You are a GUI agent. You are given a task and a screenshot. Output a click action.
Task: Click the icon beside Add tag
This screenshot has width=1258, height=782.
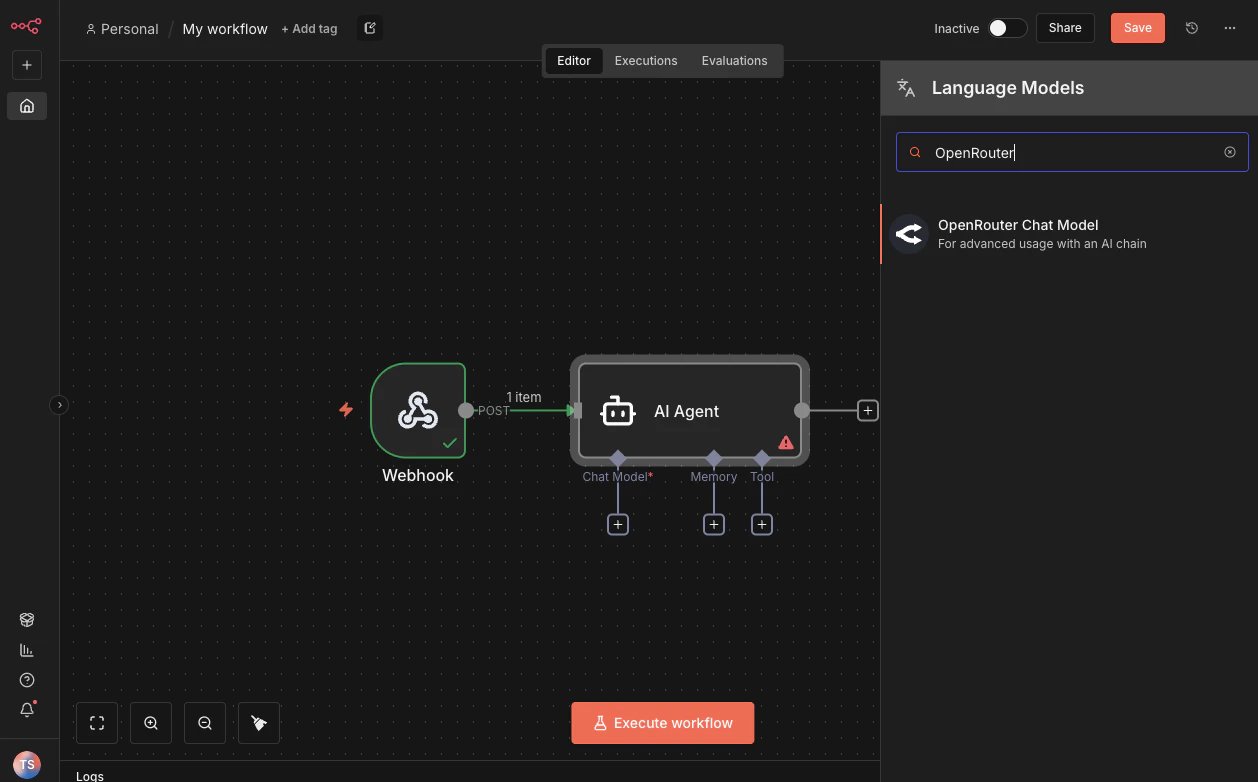click(370, 28)
